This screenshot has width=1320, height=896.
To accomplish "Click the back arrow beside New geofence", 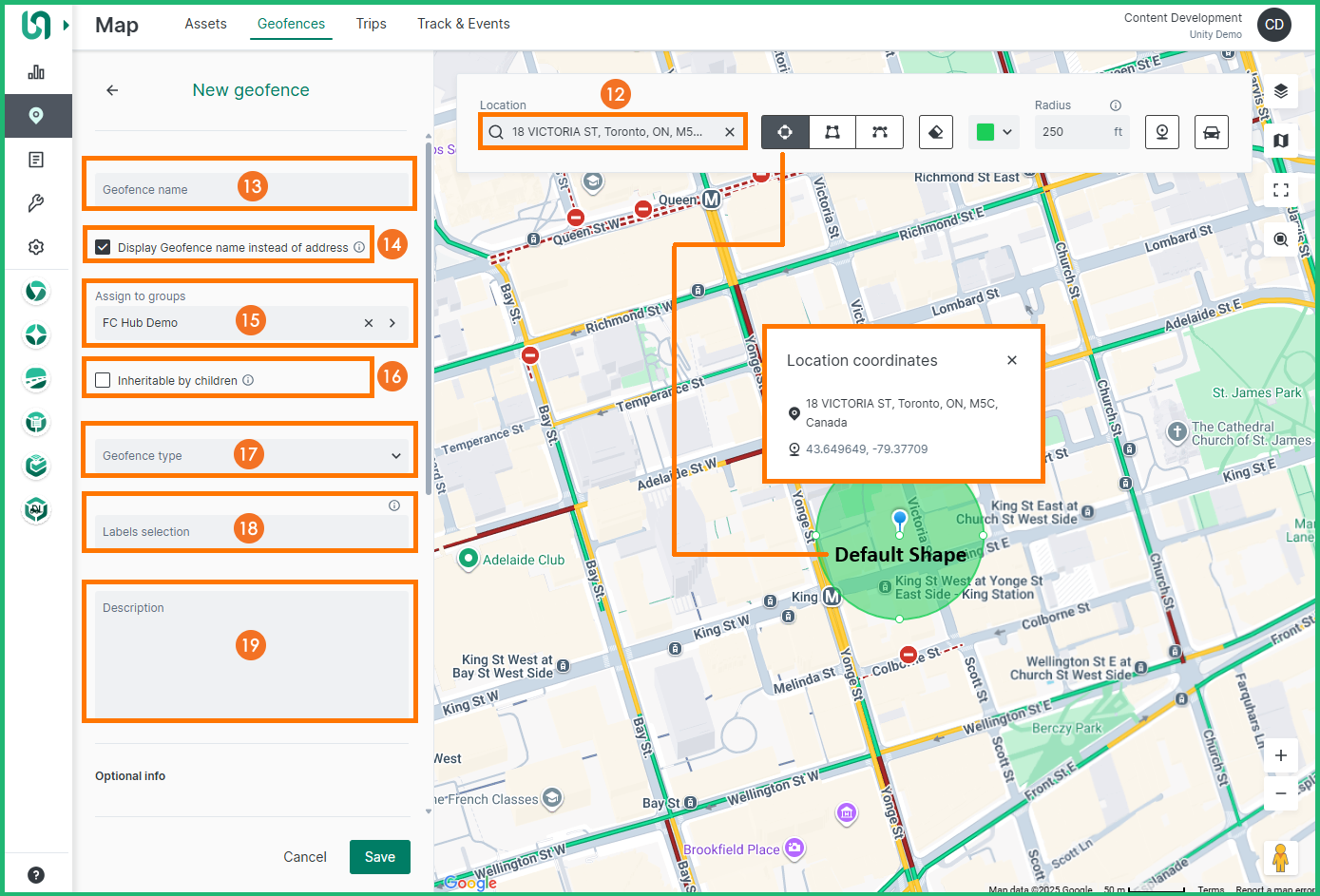I will click(112, 90).
